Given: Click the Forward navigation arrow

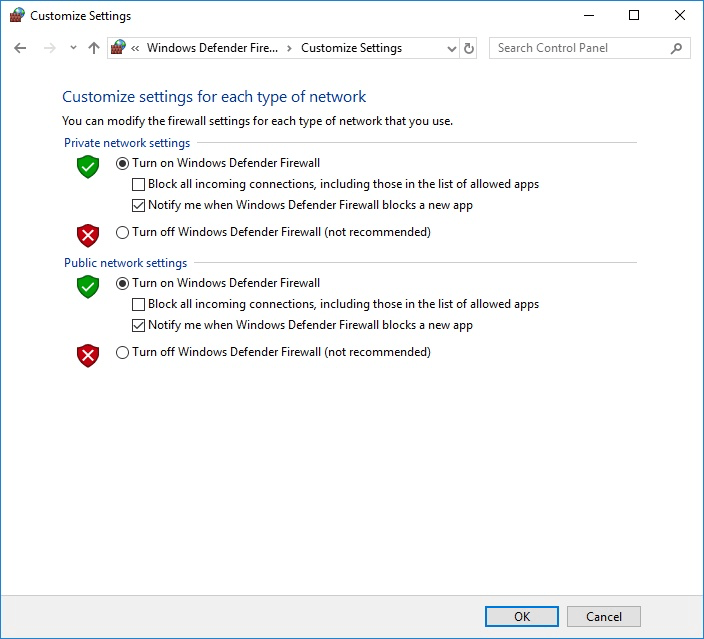Looking at the screenshot, I should 49,48.
